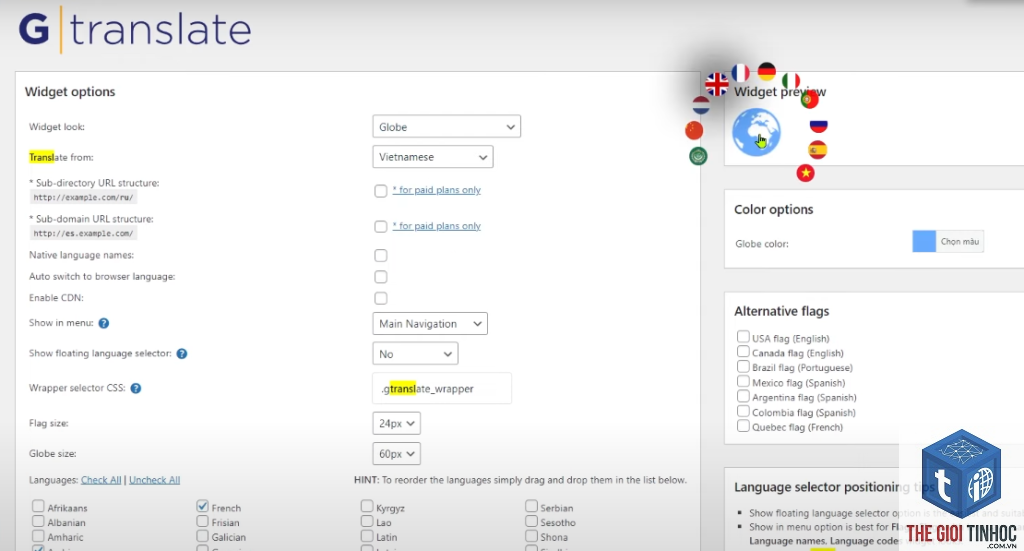The image size is (1024, 551).
Task: Check the Amharic language checkbox
Action: (x=39, y=536)
